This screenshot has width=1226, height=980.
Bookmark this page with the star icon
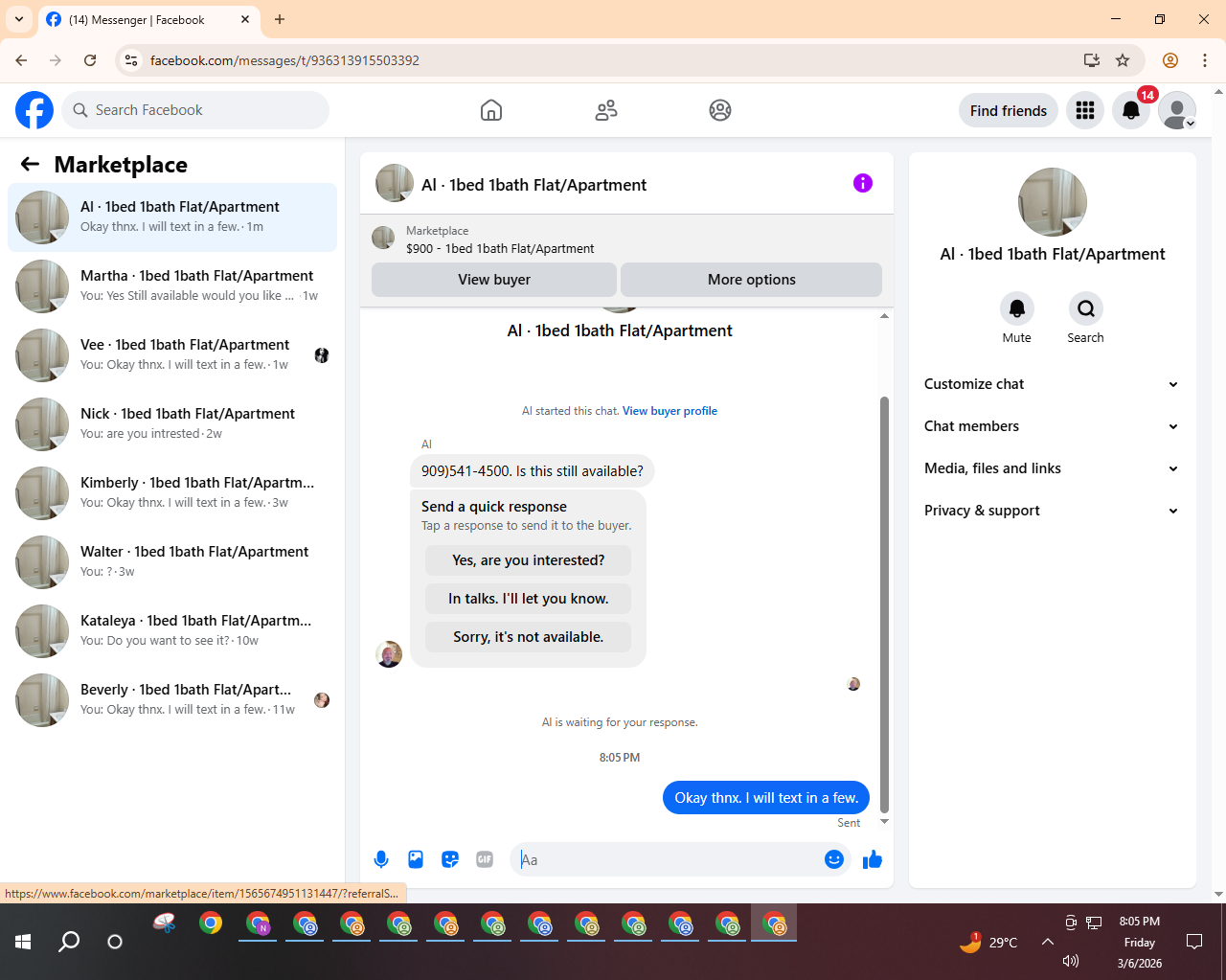click(x=1123, y=60)
